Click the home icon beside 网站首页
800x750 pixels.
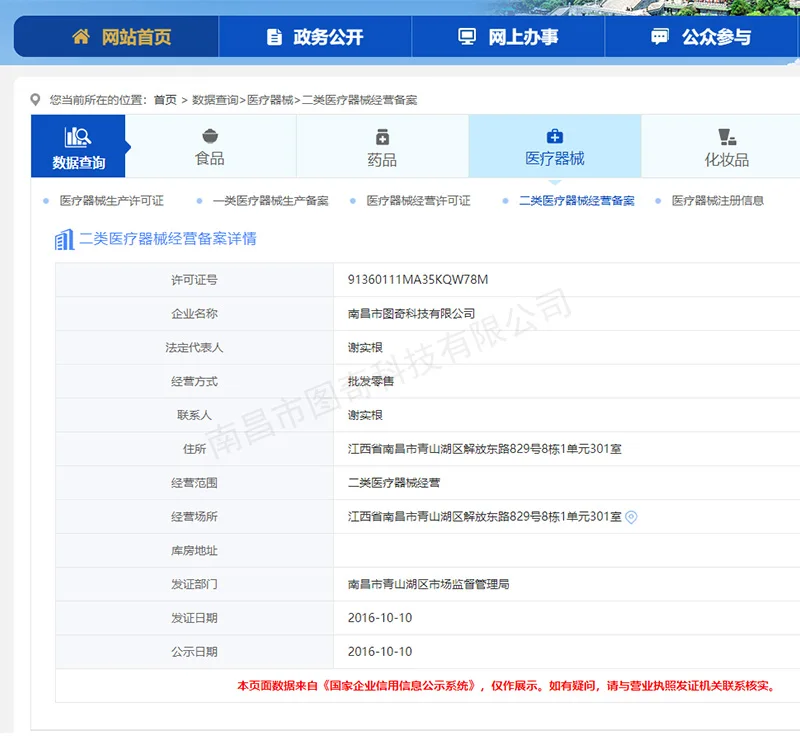[x=81, y=37]
